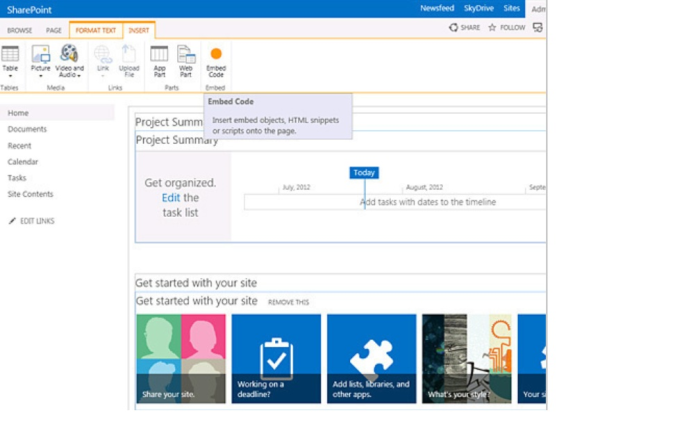The image size is (700, 438).
Task: Click the SharePoint logo text
Action: coord(29,10)
